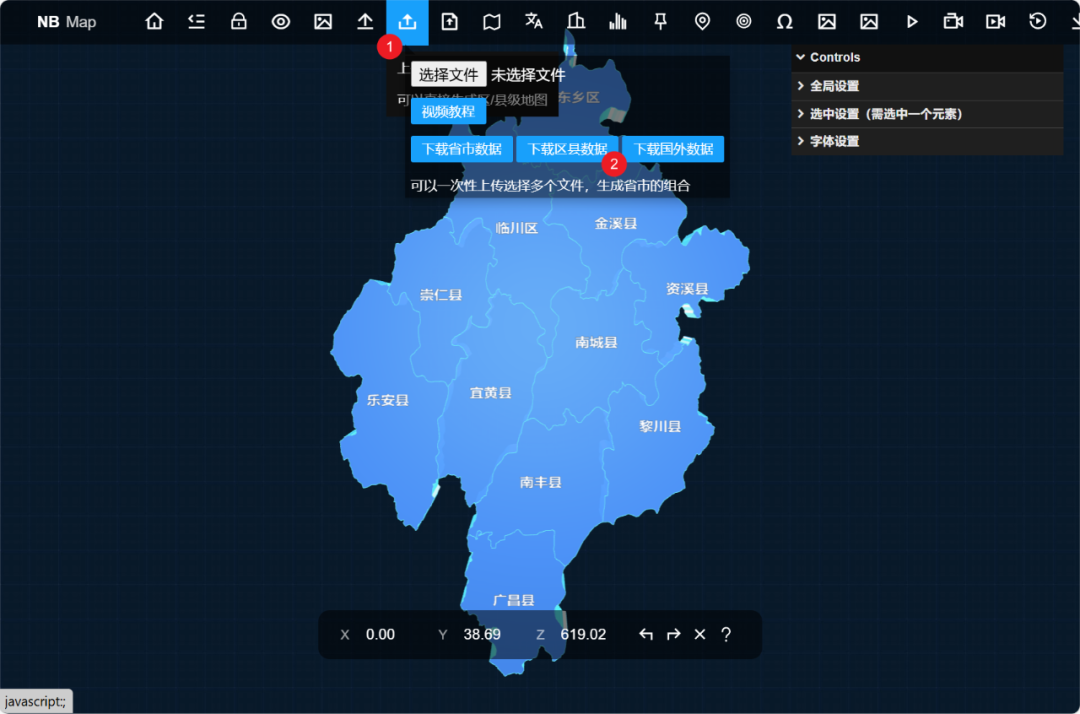This screenshot has width=1080, height=714.
Task: Click the image icon beside the eye icon
Action: point(323,21)
